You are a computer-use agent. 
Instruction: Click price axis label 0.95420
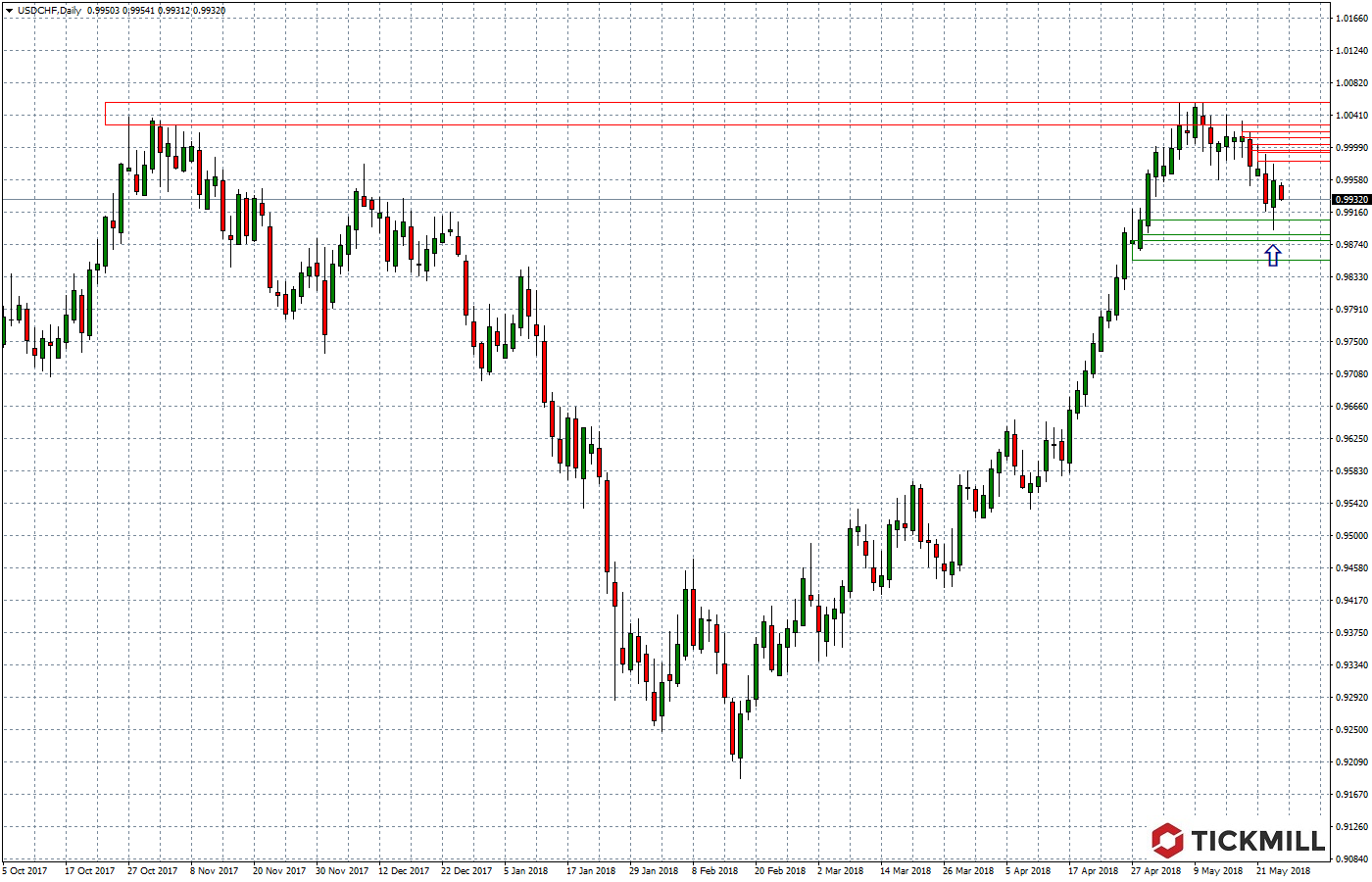1351,504
